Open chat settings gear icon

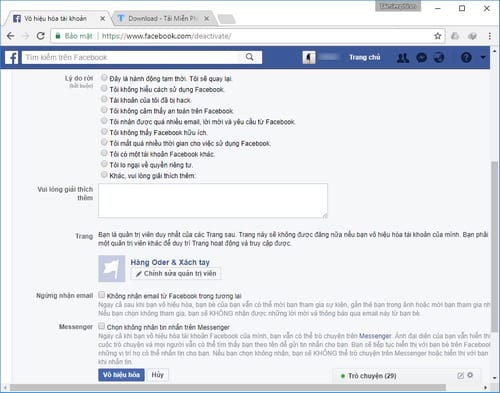tap(470, 375)
